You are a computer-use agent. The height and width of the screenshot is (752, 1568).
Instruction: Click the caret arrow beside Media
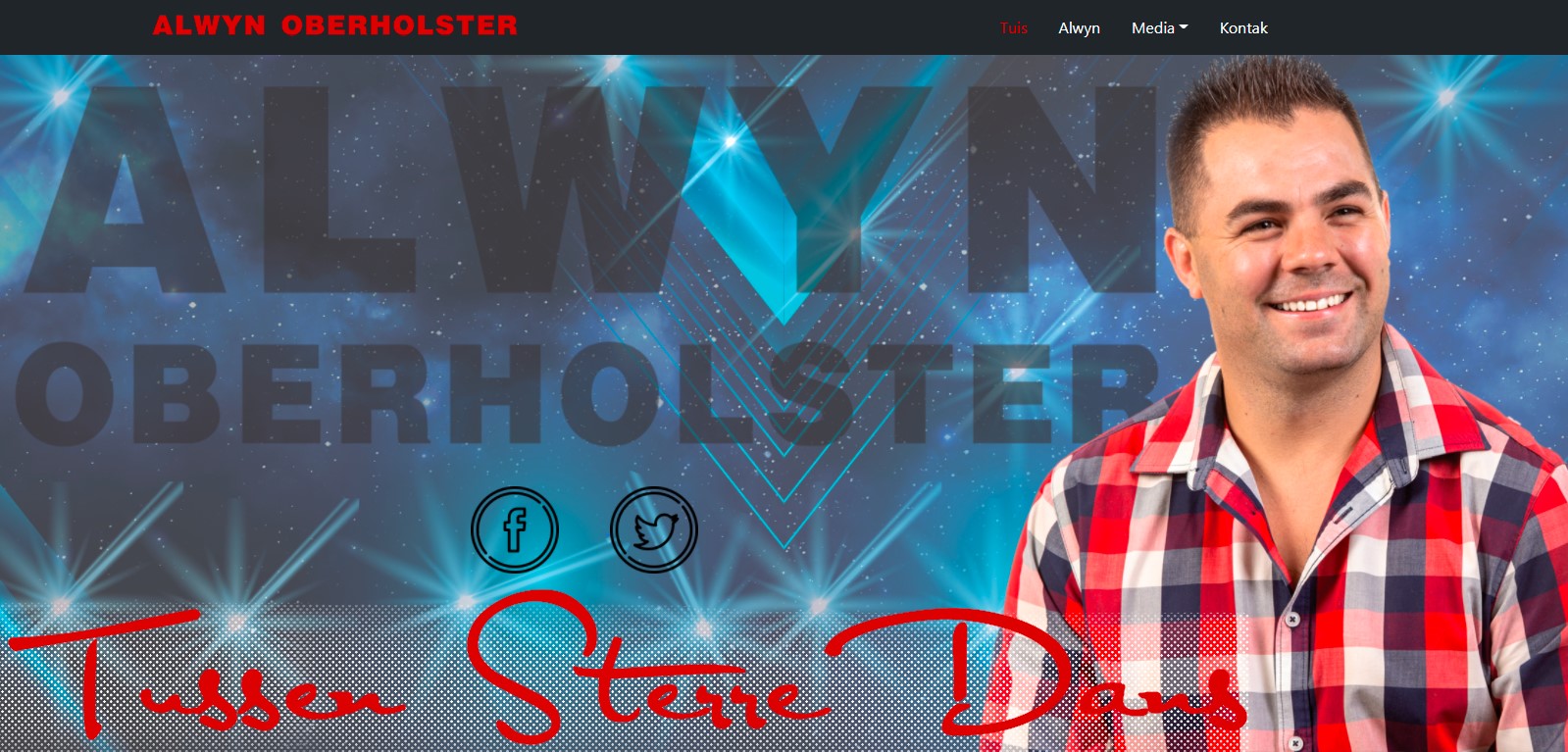[1184, 28]
